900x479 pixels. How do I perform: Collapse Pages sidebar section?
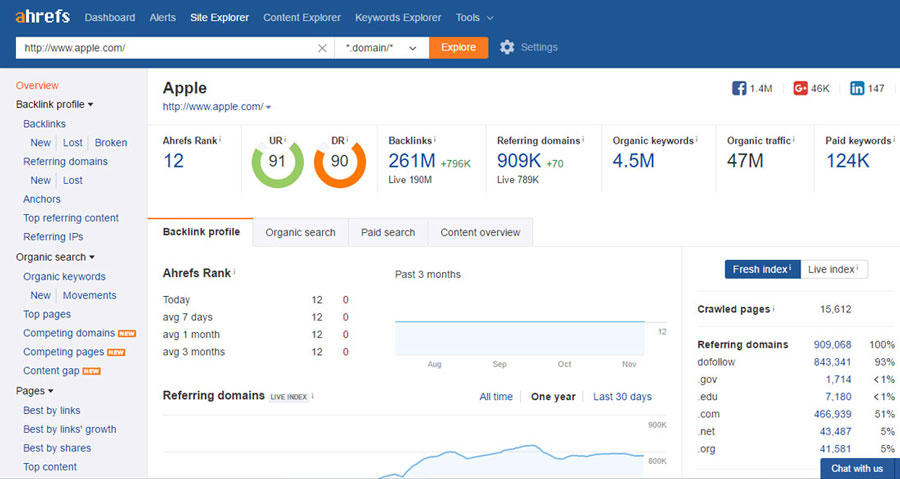coord(34,391)
